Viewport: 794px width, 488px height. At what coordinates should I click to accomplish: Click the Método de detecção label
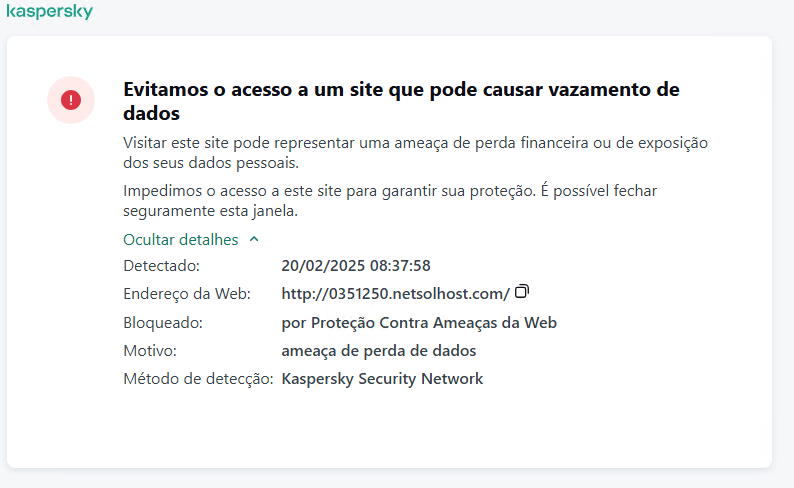[x=198, y=379]
